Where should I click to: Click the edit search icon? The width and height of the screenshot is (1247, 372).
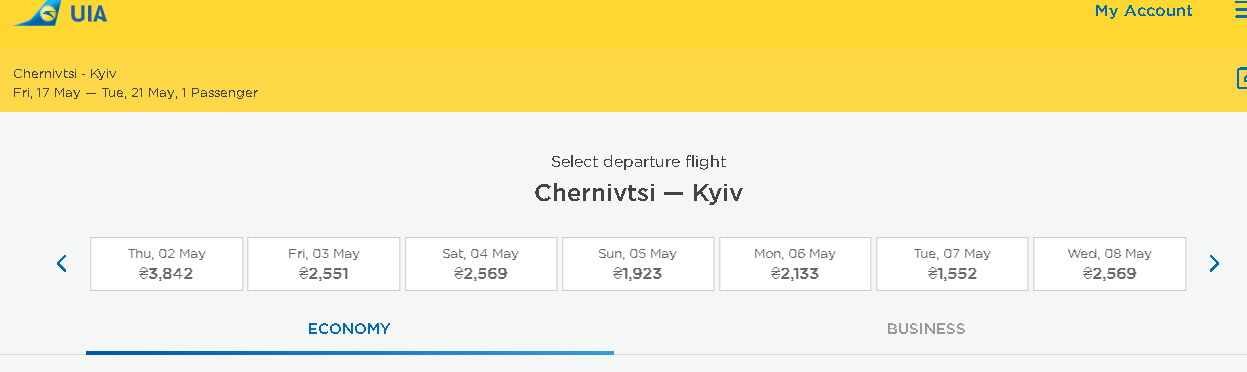coord(1241,78)
